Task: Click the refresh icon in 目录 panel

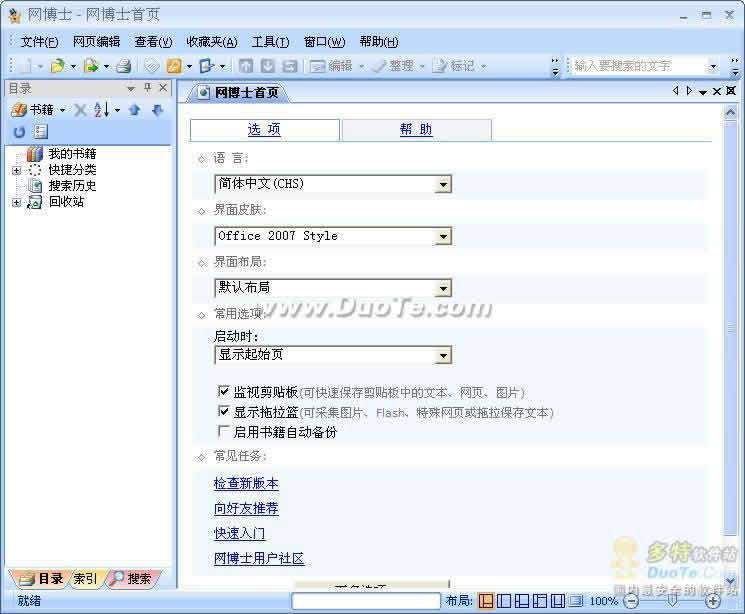Action: coord(19,132)
